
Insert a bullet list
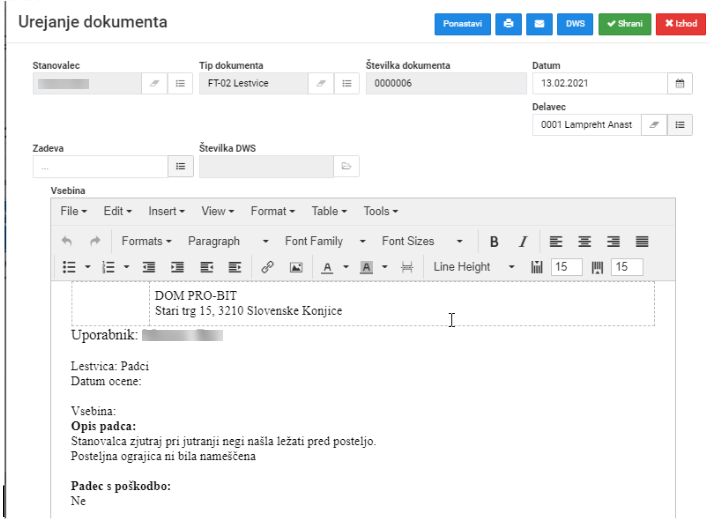pyautogui.click(x=69, y=267)
